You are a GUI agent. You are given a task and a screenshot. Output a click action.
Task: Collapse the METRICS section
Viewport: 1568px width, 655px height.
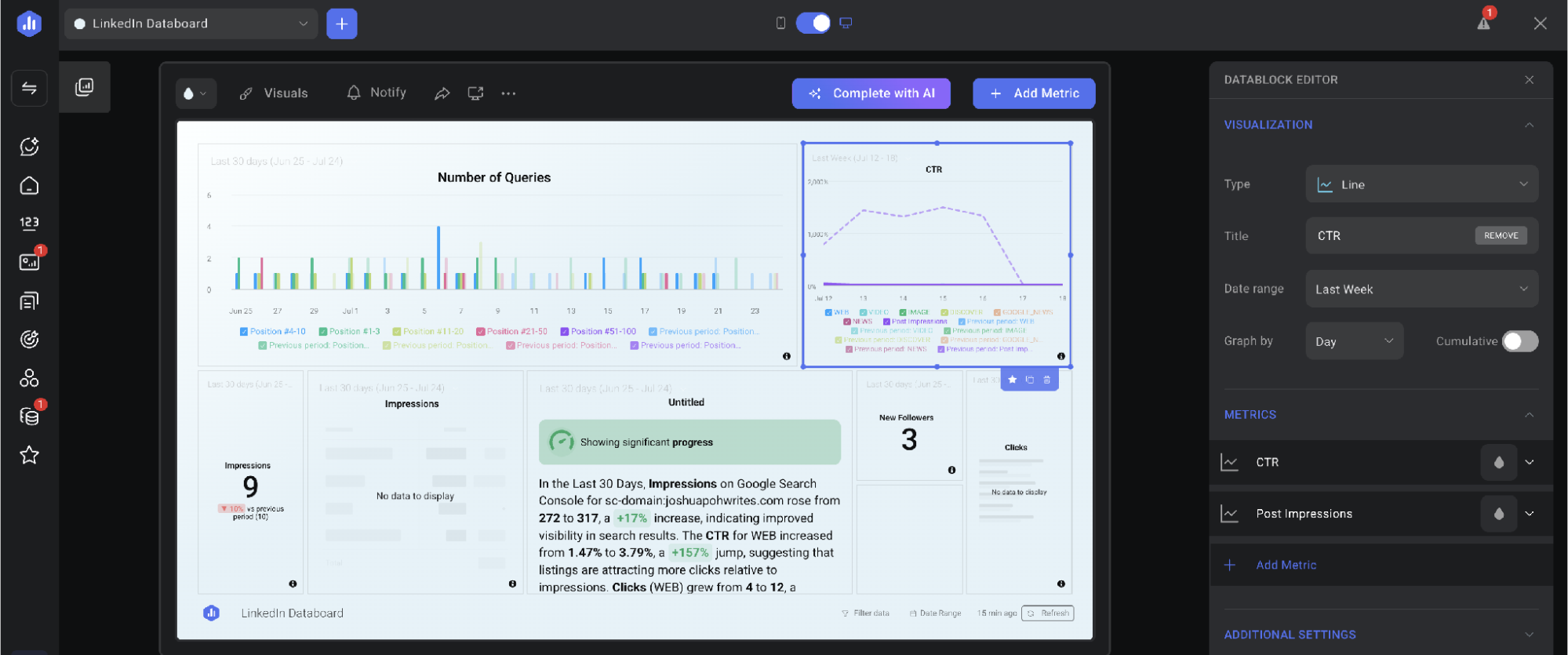pos(1529,414)
